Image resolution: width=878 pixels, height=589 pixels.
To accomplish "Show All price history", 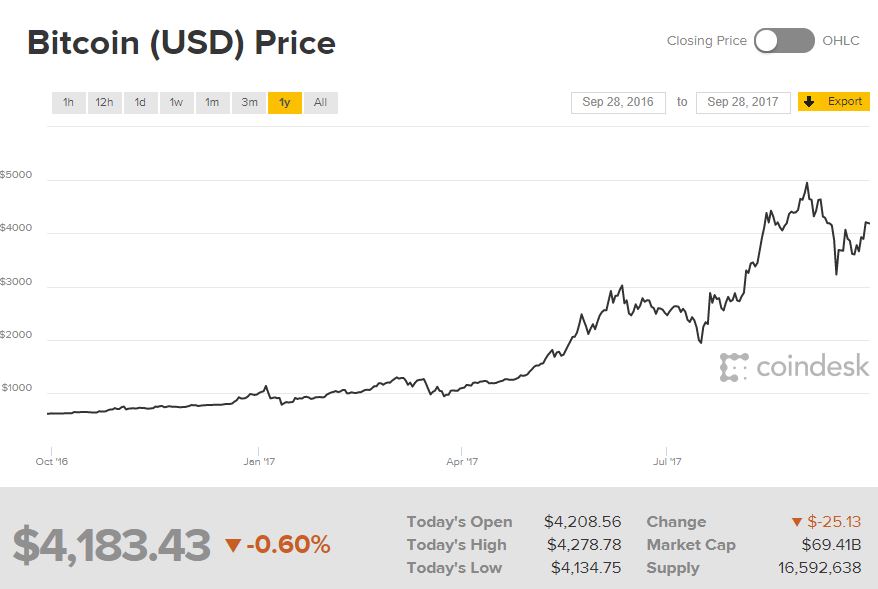I will pyautogui.click(x=320, y=102).
